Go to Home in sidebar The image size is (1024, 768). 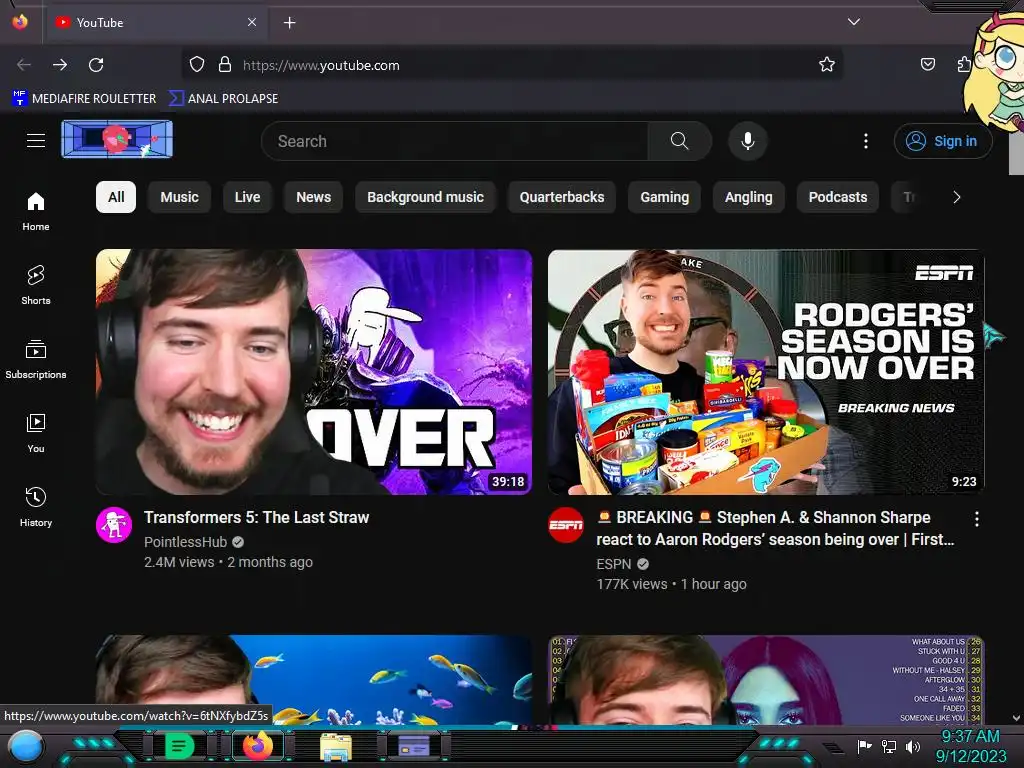coord(36,212)
